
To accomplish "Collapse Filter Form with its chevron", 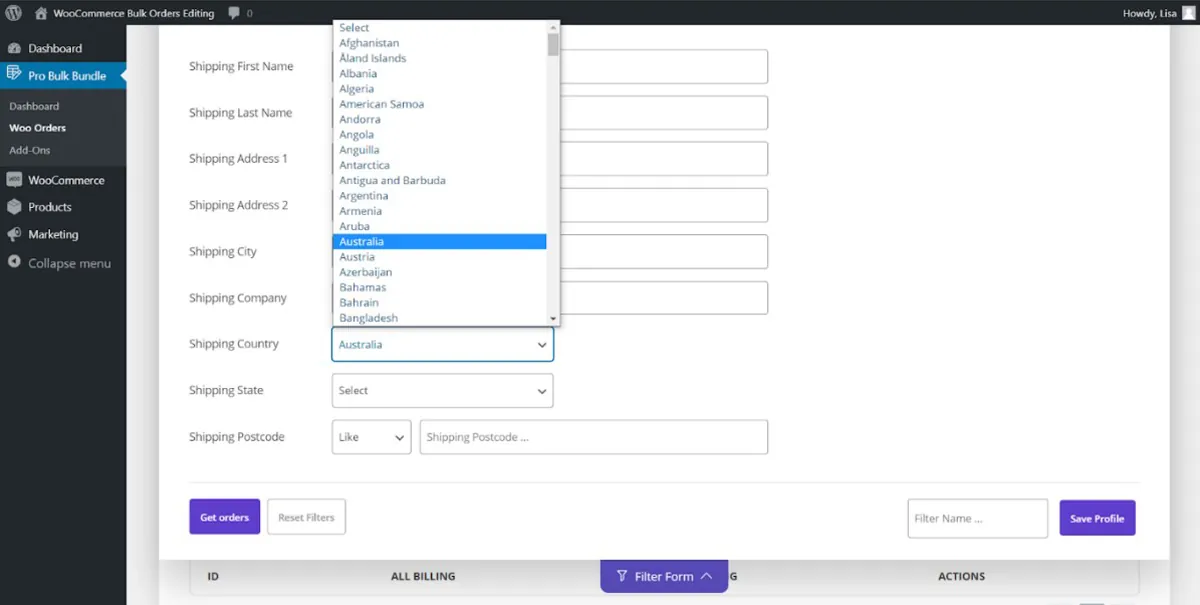I will coord(707,576).
